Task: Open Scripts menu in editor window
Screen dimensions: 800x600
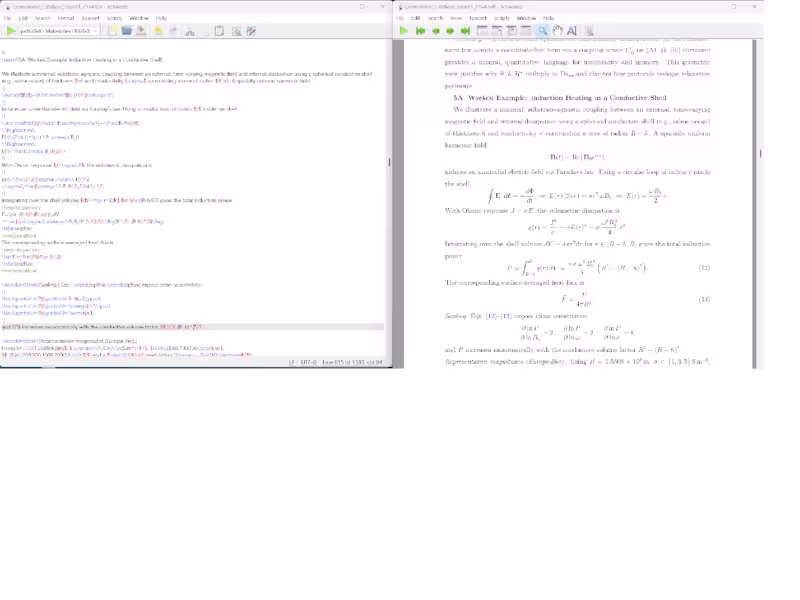Action: click(x=114, y=18)
